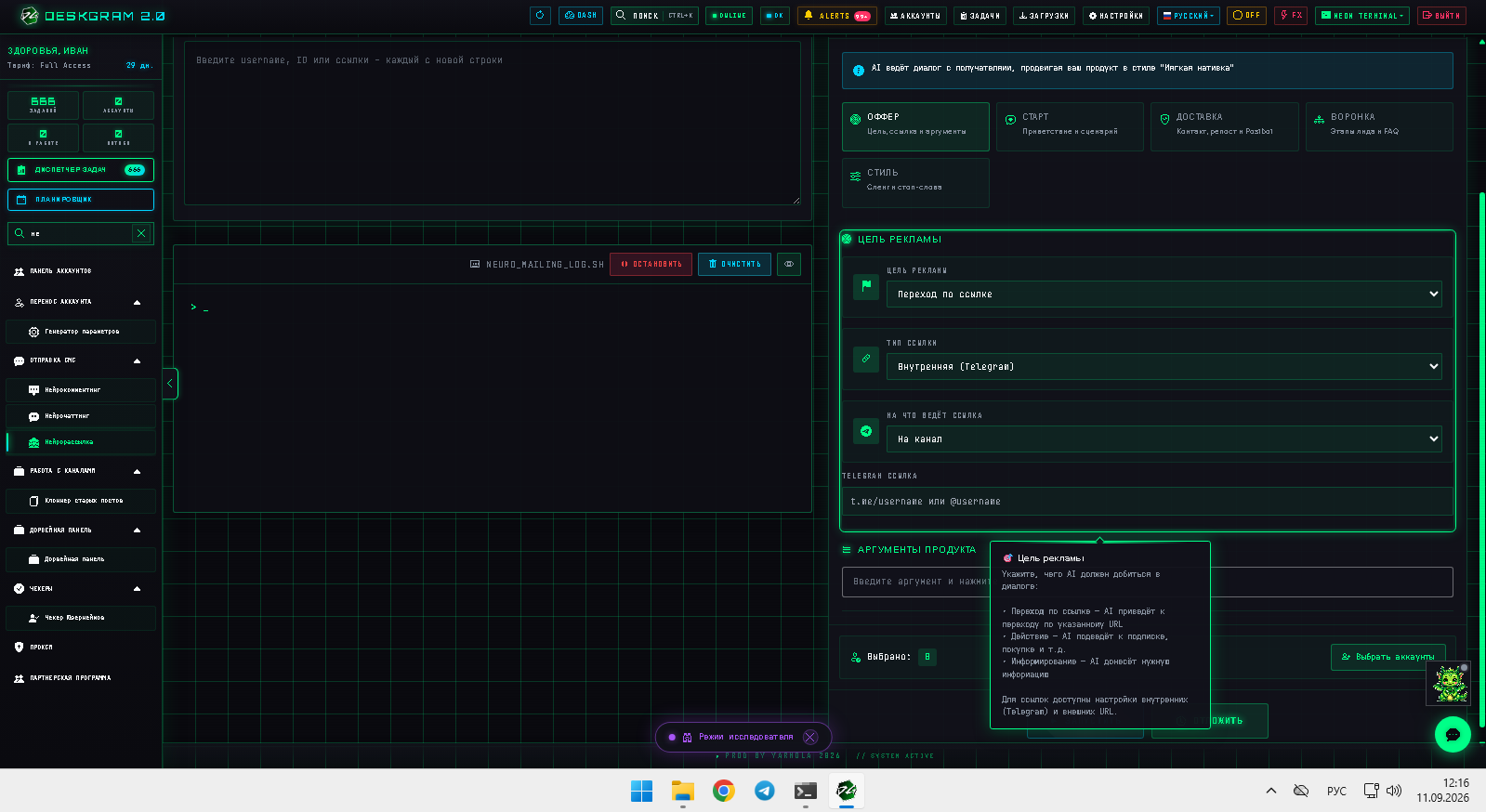The width and height of the screenshot is (1486, 812).
Task: Select the Старт tab
Action: click(x=1070, y=126)
